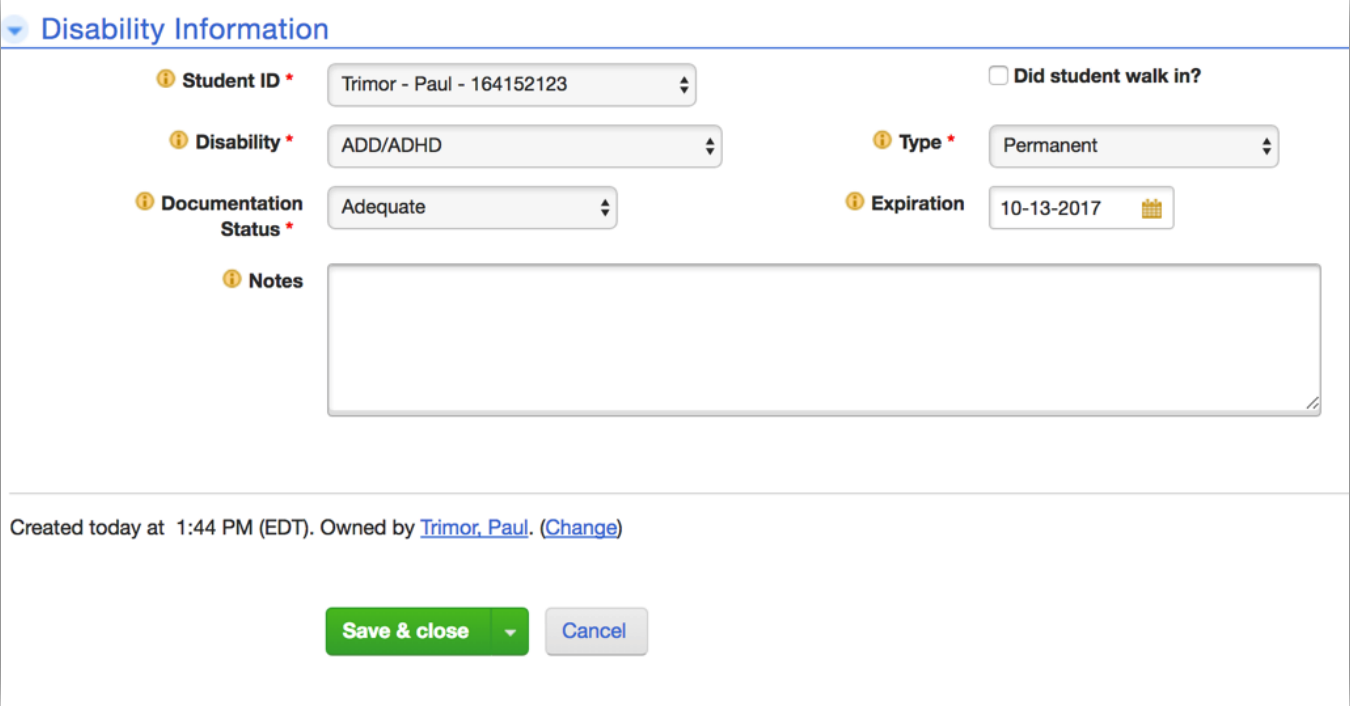Click the info icon beside Documentation Status

(x=145, y=202)
